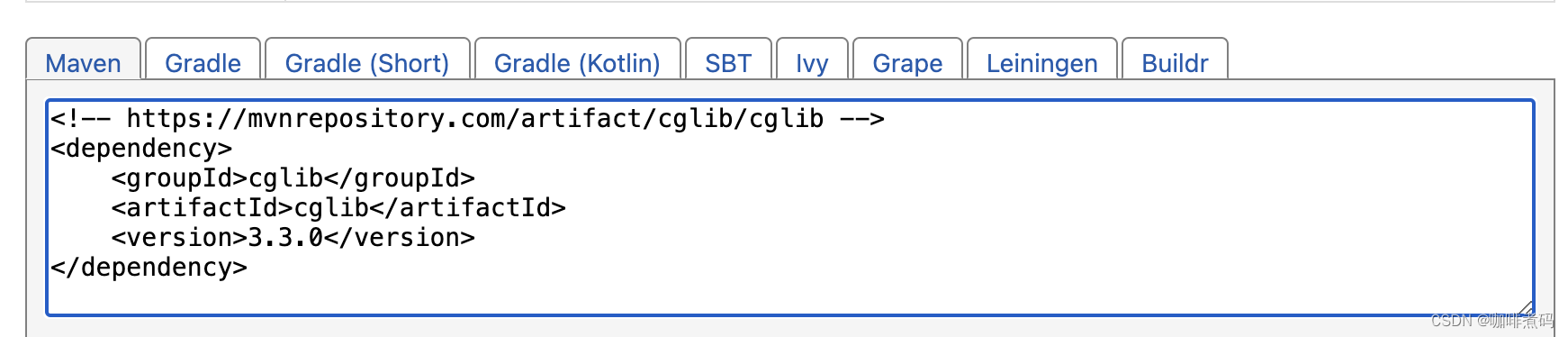Click the opening dependency tag line
The height and width of the screenshot is (337, 1568).
point(141,148)
